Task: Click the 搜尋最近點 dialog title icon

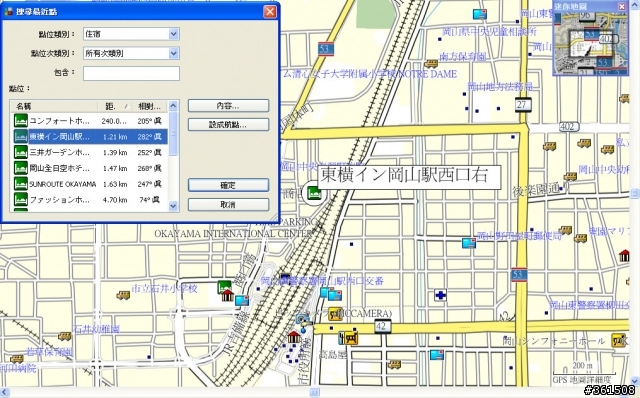Action: (8, 11)
